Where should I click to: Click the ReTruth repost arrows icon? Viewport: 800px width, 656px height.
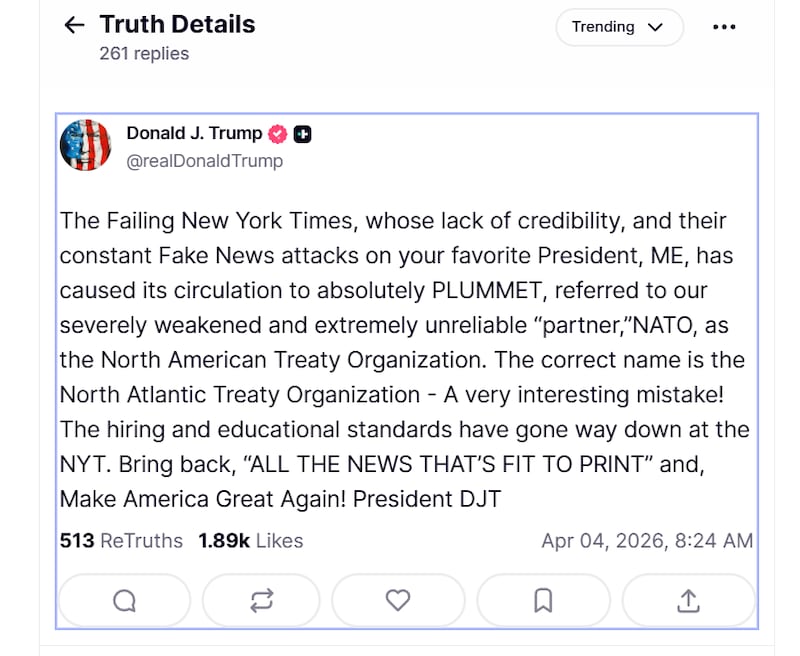(261, 600)
